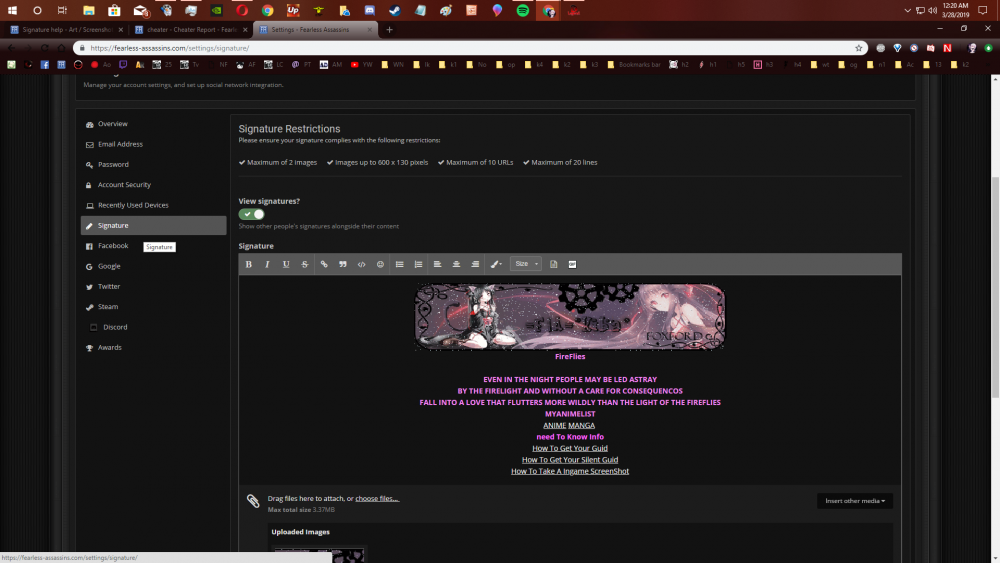Screen dimensions: 1000x563
Task: Open a new browser tab
Action: pyautogui.click(x=389, y=29)
